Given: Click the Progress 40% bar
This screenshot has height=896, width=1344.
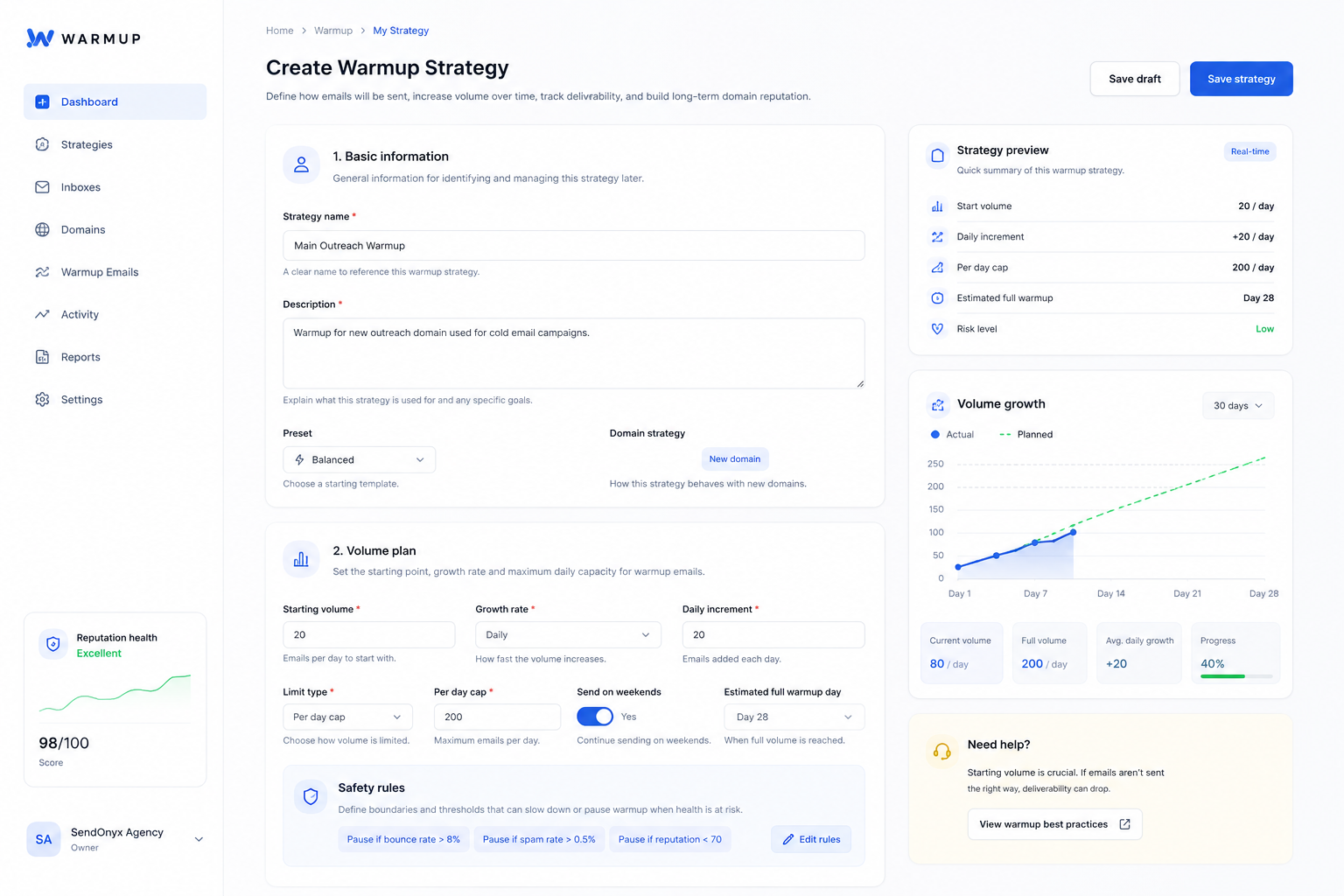Looking at the screenshot, I should (1236, 676).
